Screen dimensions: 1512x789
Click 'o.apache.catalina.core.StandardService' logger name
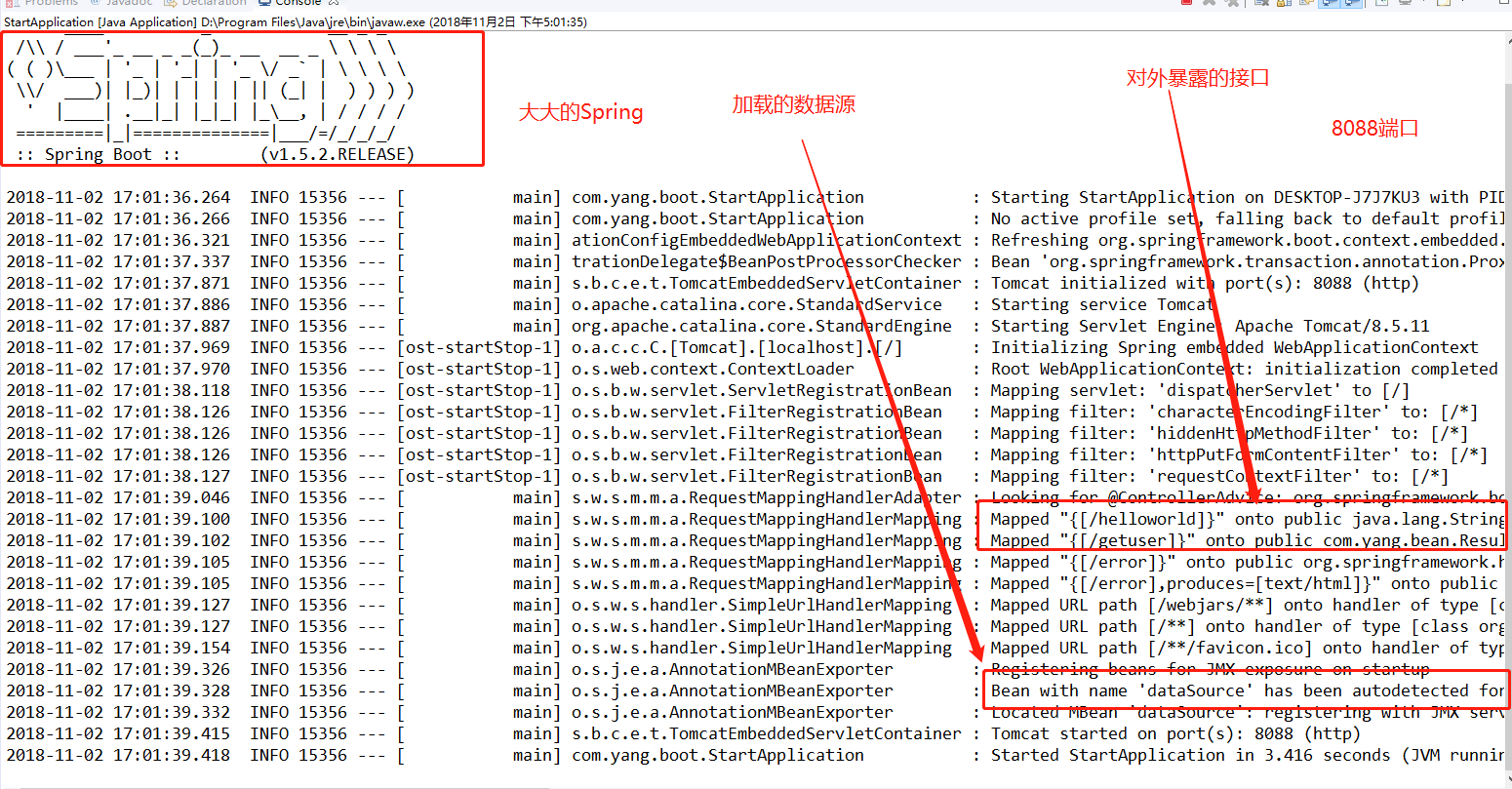757,304
